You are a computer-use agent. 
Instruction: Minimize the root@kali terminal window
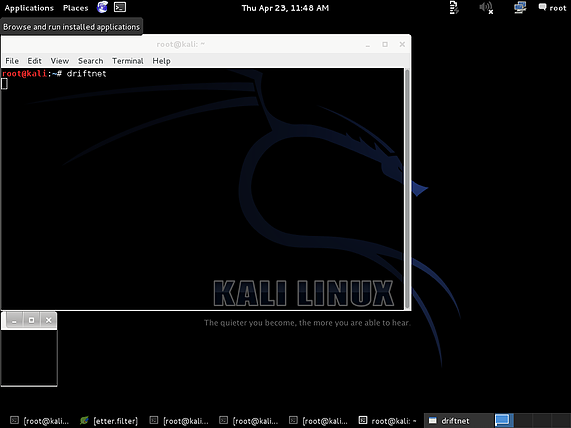(x=368, y=44)
